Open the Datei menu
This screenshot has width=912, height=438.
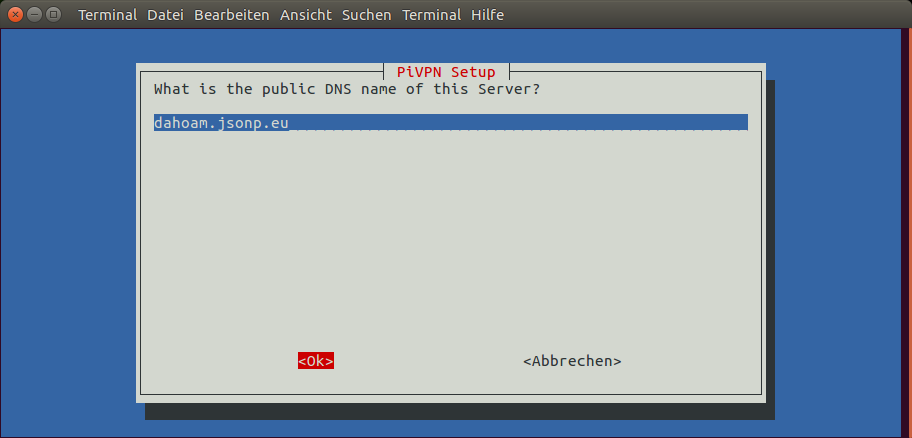165,15
